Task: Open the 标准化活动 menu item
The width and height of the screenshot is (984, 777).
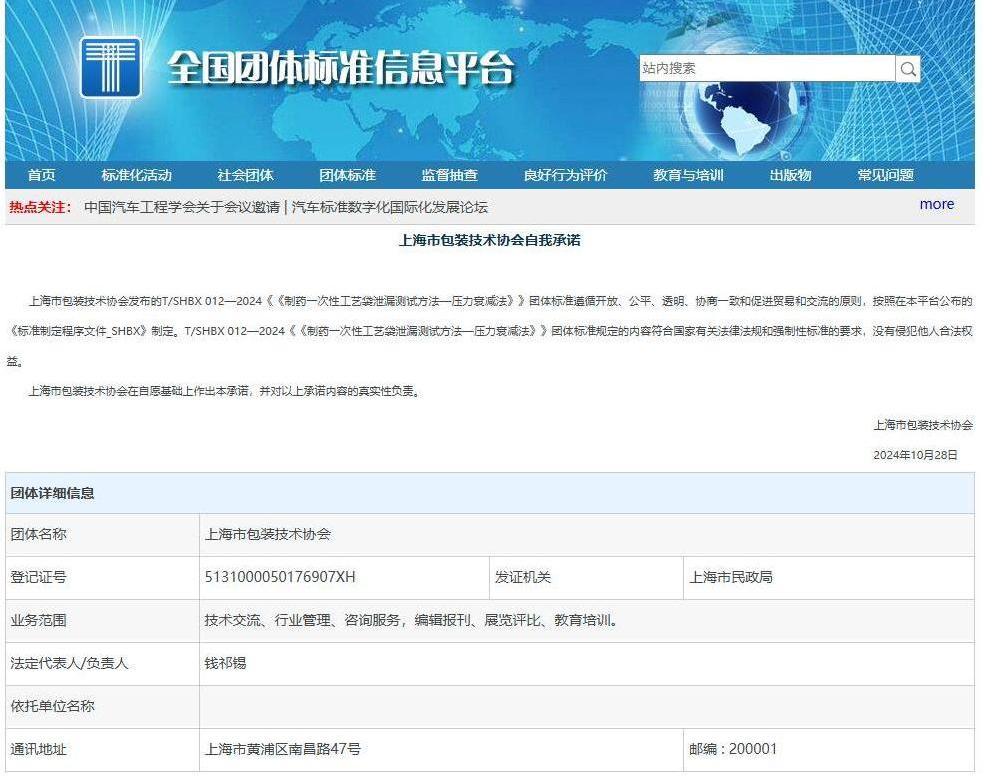Action: pos(136,175)
